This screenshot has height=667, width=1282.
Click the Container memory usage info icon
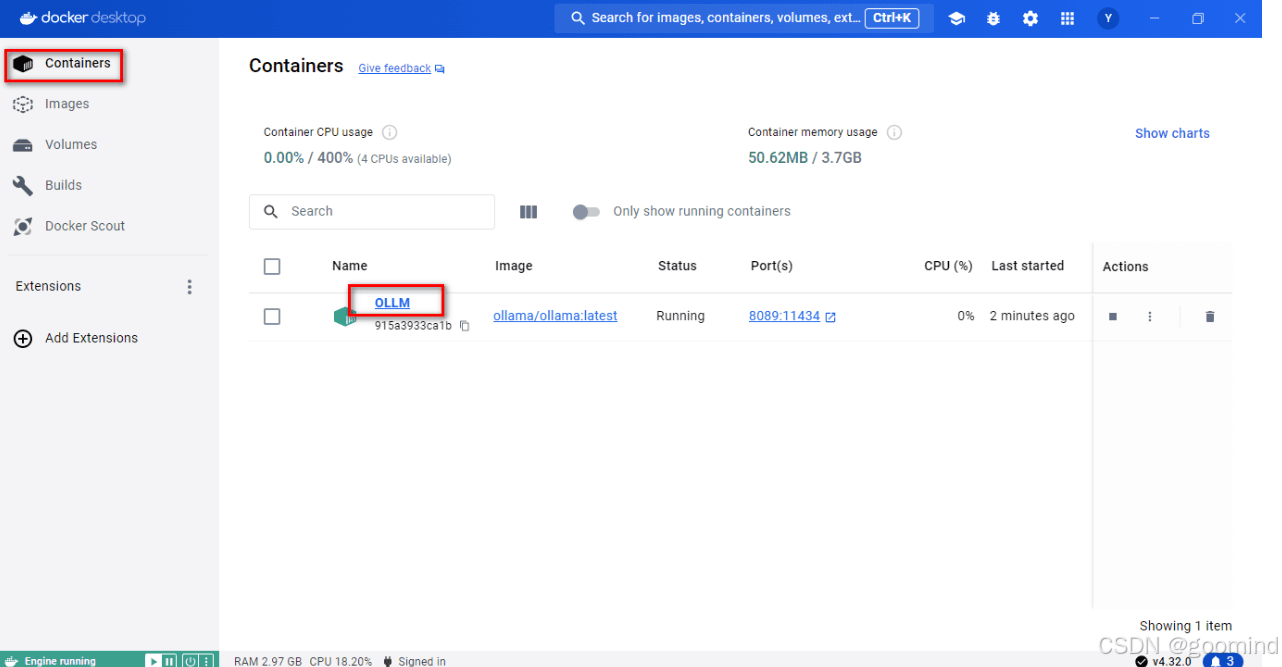click(x=895, y=132)
